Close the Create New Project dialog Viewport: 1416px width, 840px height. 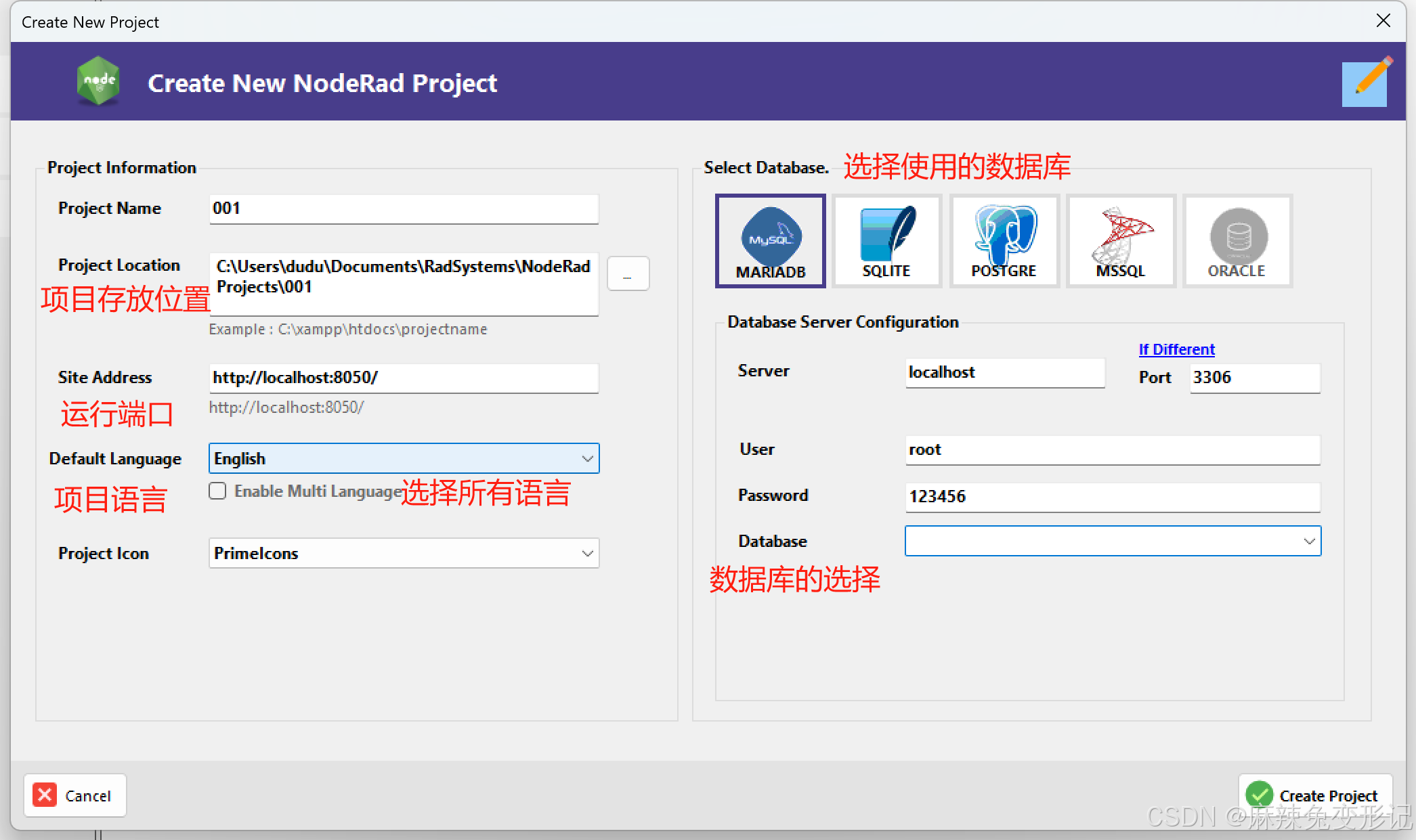pos(1383,21)
